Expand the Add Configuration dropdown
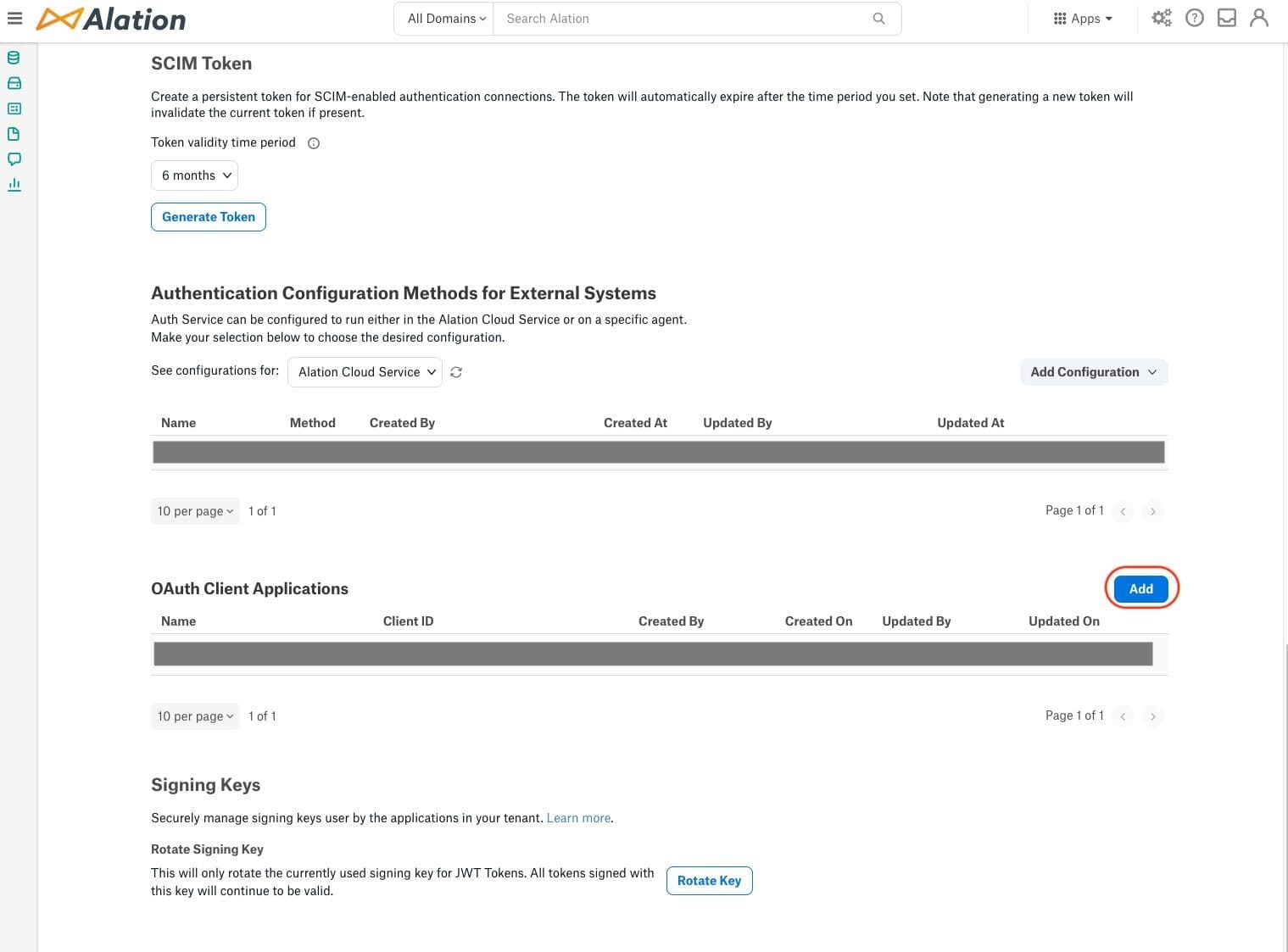1288x952 pixels. (x=1093, y=371)
